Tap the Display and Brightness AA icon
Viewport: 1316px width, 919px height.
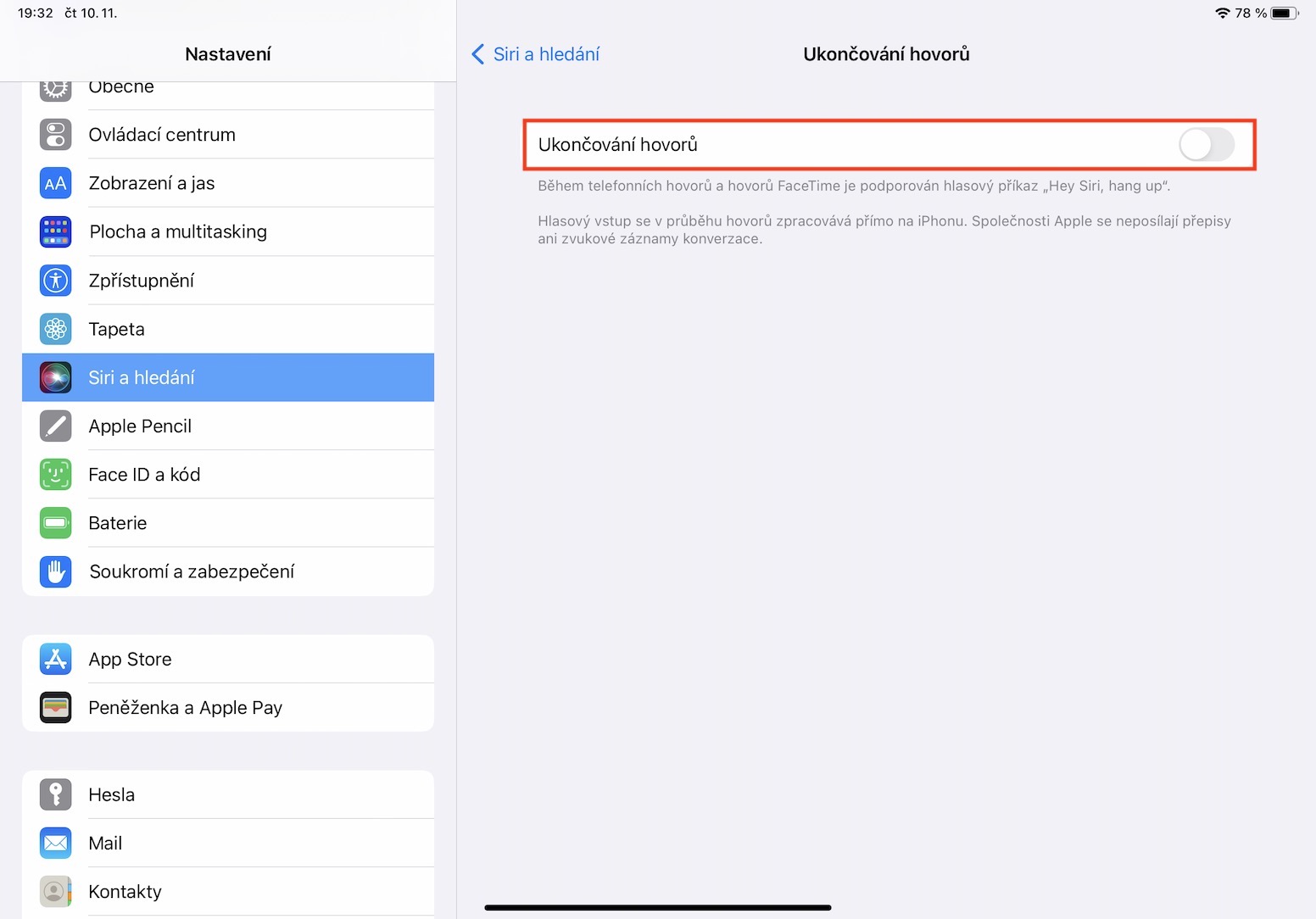point(56,183)
